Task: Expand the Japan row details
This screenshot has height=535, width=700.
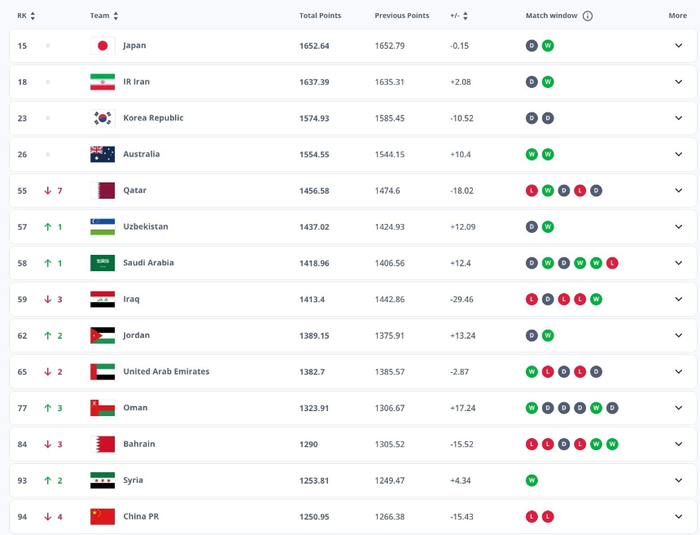Action: [x=678, y=46]
